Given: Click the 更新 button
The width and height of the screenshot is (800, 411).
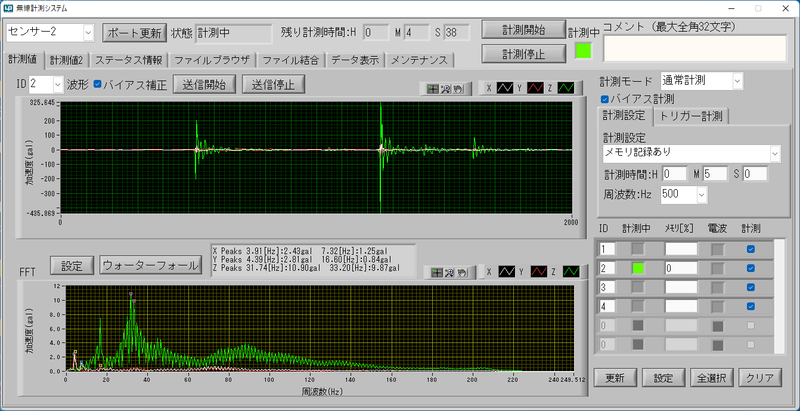Looking at the screenshot, I should pos(614,378).
